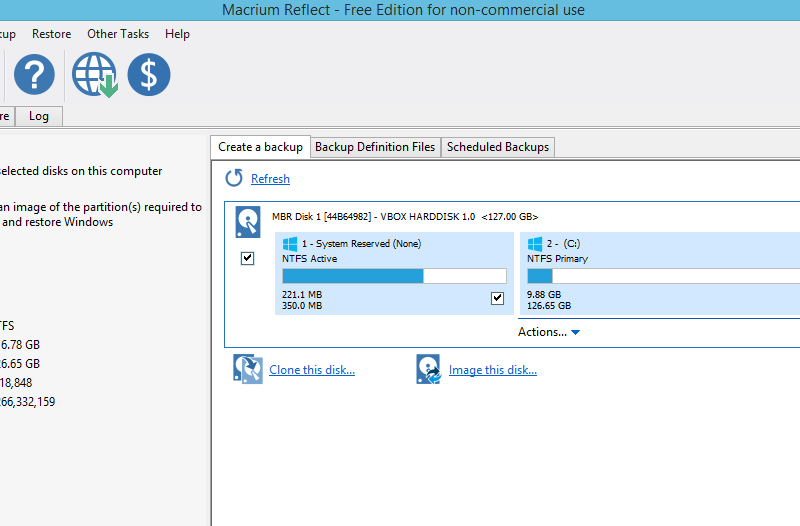Click the 350.0 MB size value

point(302,306)
